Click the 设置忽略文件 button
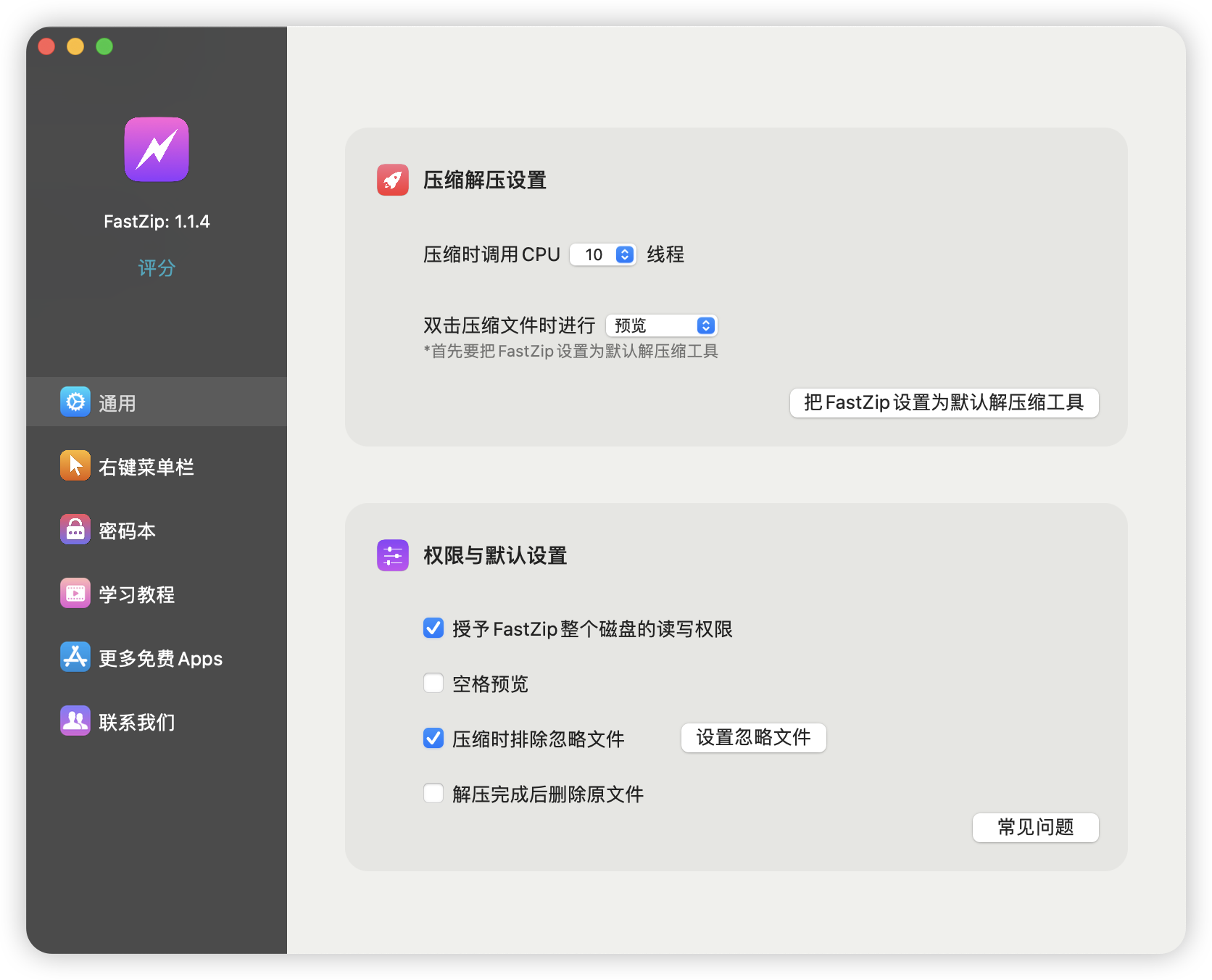This screenshot has height=980, width=1212. pyautogui.click(x=753, y=738)
